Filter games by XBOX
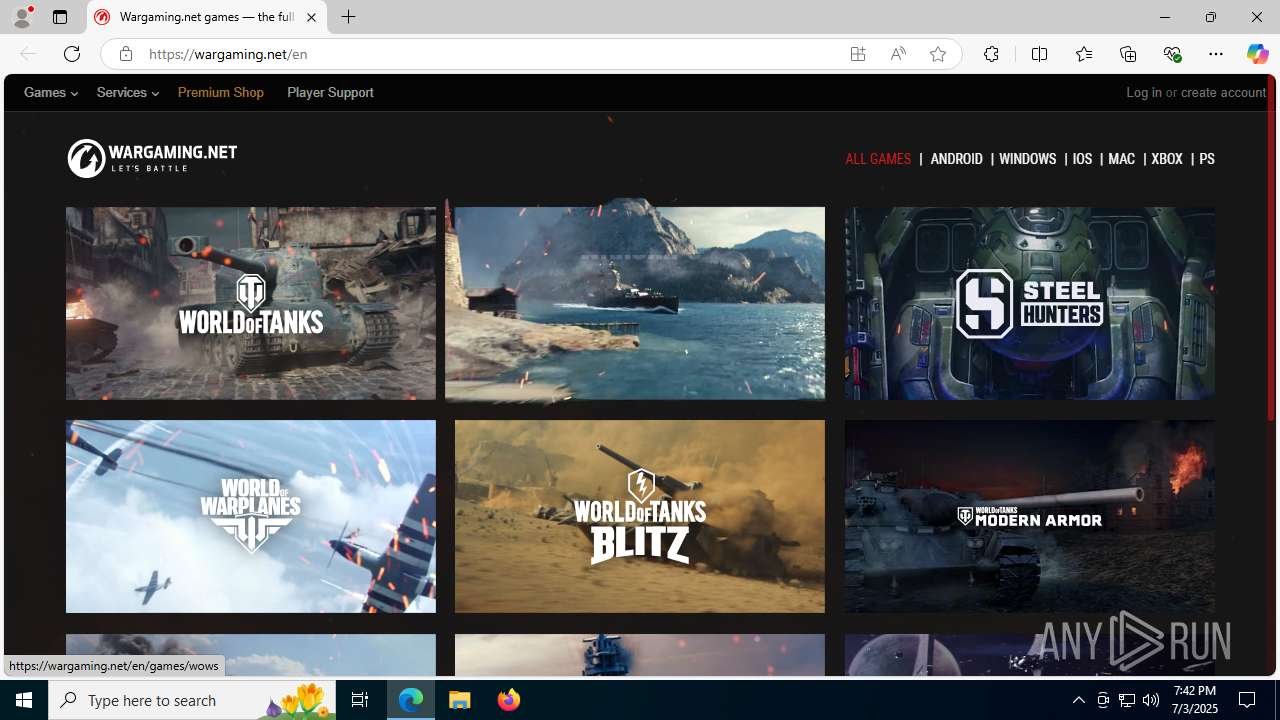The height and width of the screenshot is (720, 1280). pos(1166,159)
